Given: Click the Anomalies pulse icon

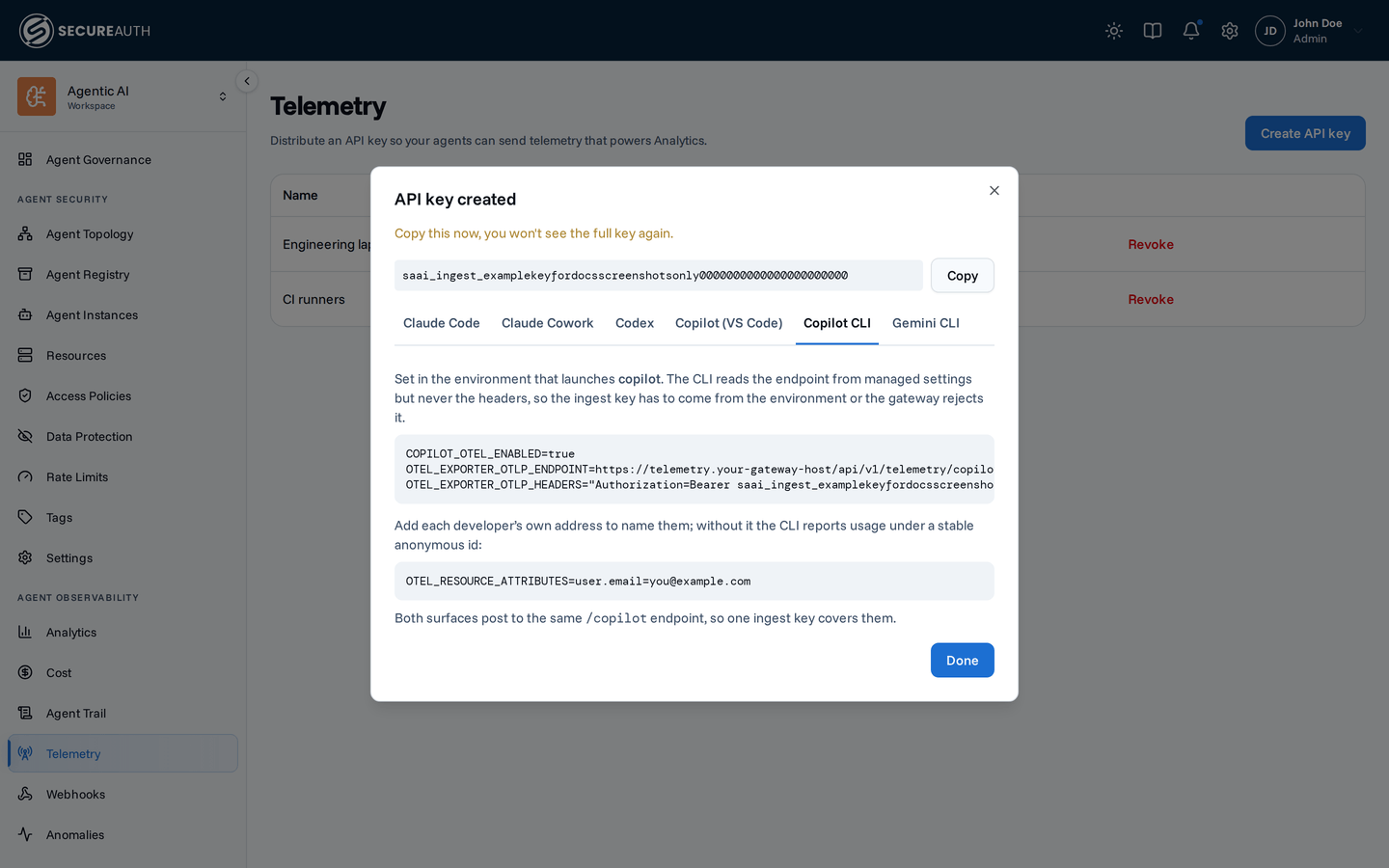Looking at the screenshot, I should (x=25, y=834).
